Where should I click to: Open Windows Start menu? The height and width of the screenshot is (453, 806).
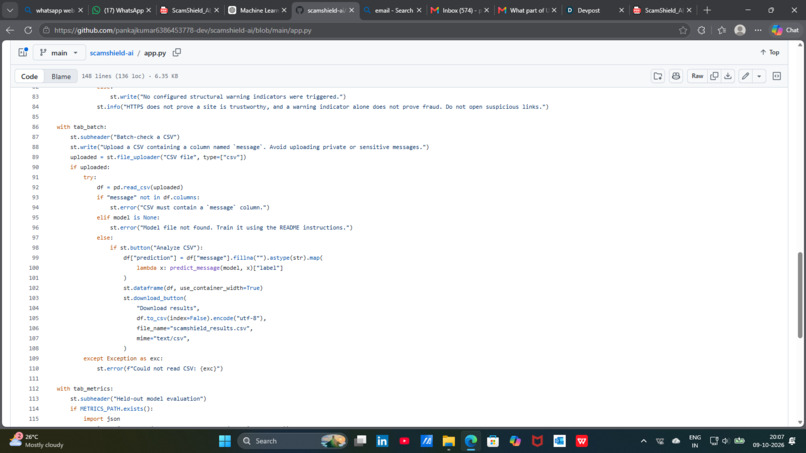pos(225,441)
